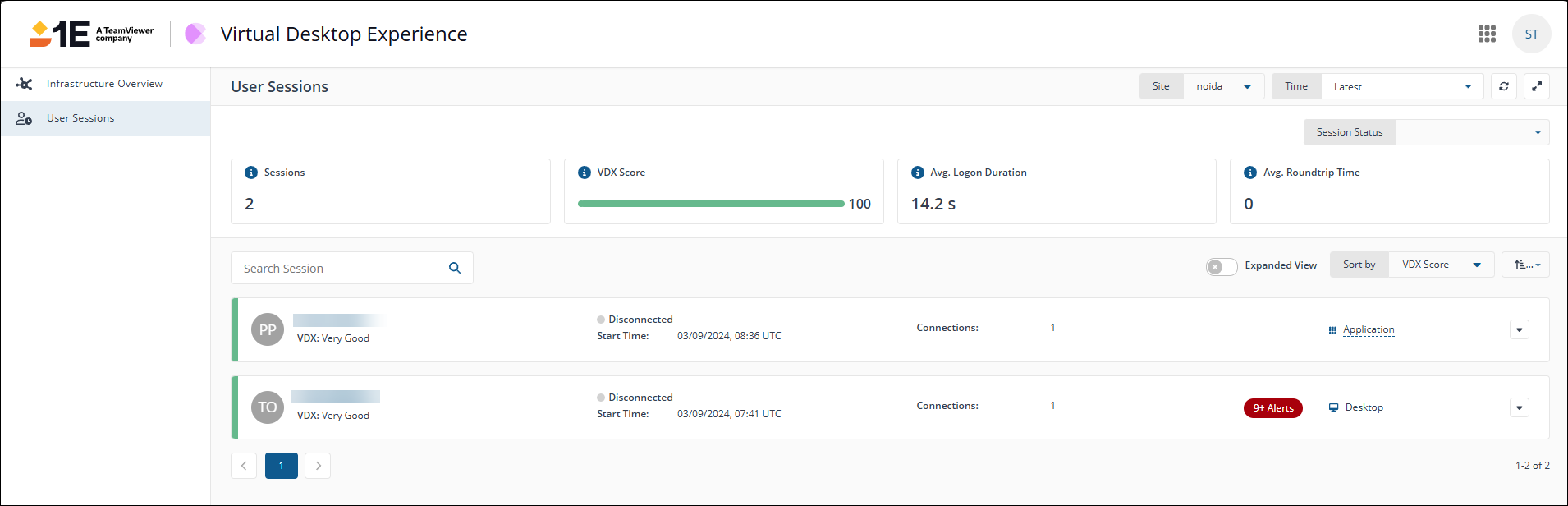Click the search magnifier icon
Viewport: 1568px width, 506px height.
click(x=455, y=268)
